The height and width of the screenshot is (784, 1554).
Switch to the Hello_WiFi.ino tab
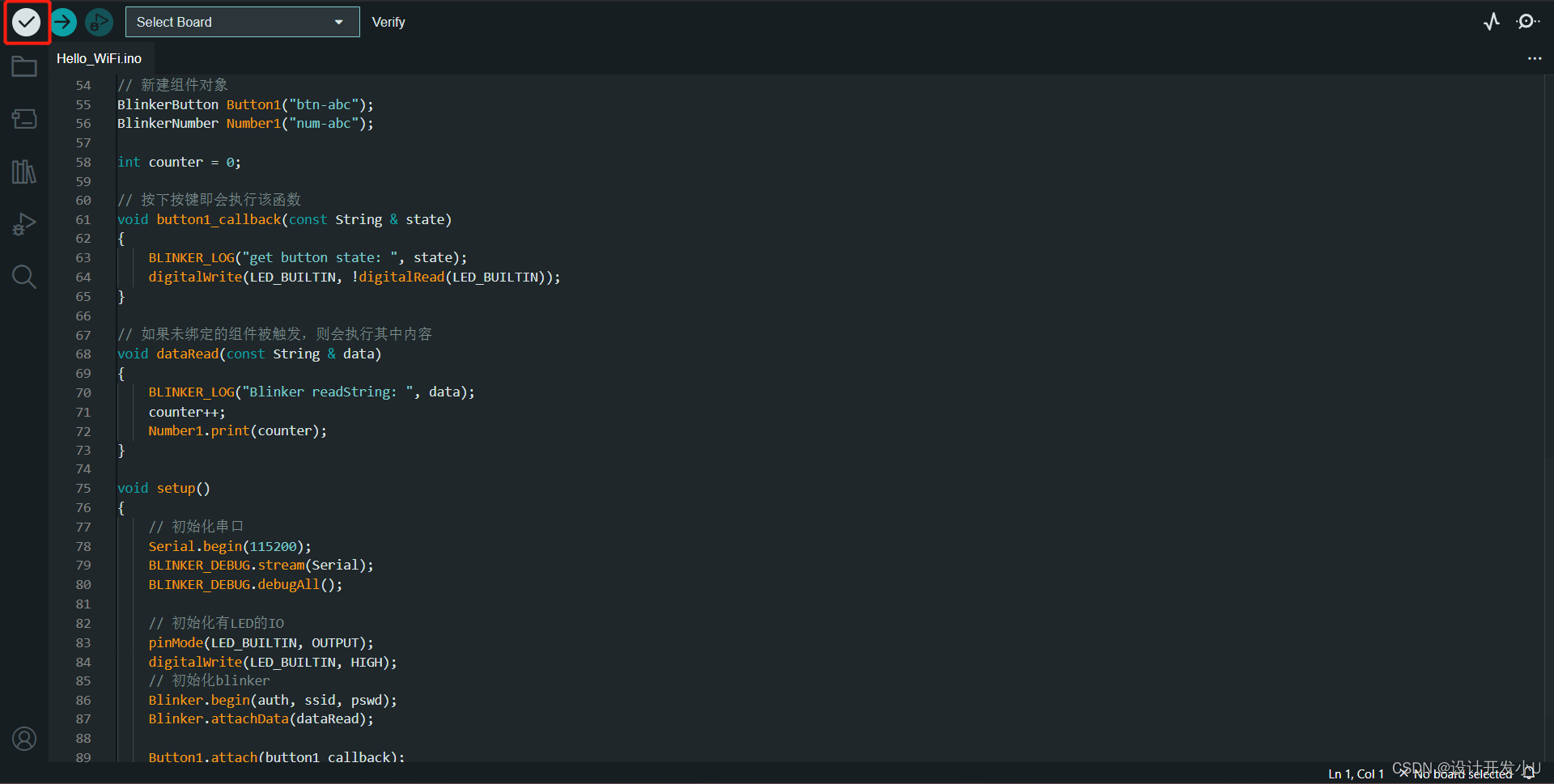(x=99, y=58)
